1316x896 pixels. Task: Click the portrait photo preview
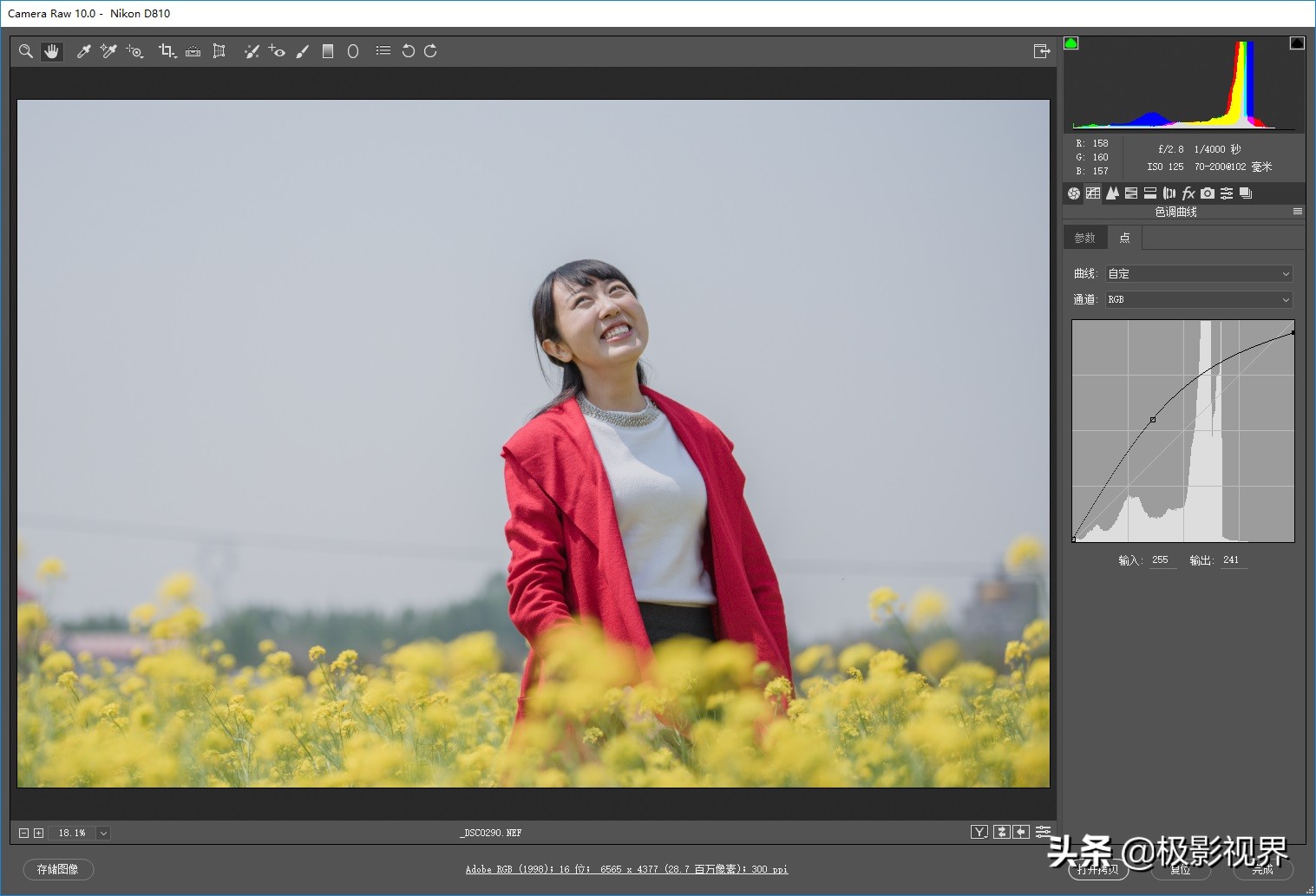(534, 443)
